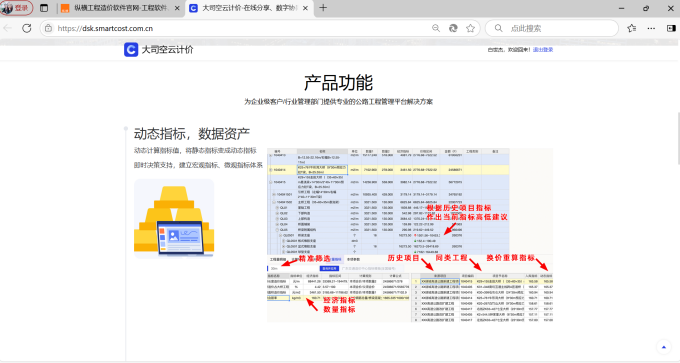
Task: Click the back-to-top arrow button
Action: coord(664,347)
